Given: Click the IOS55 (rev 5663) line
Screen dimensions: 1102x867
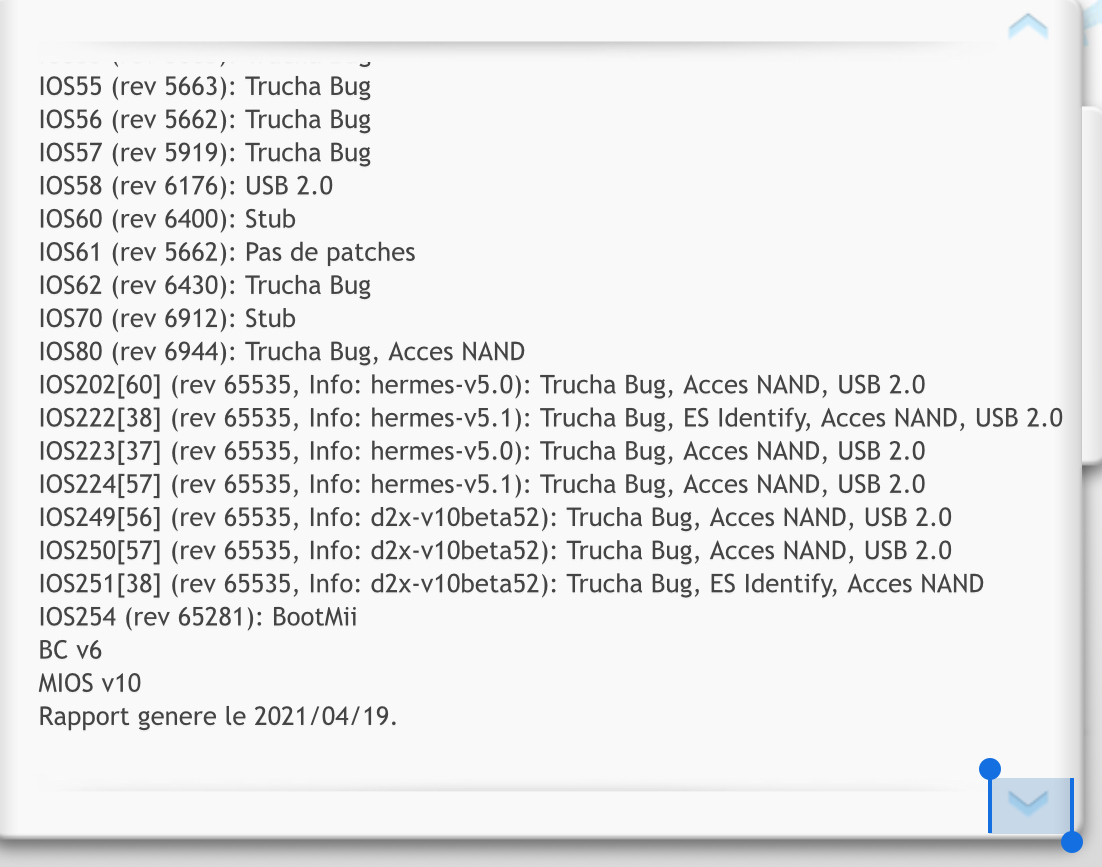Looking at the screenshot, I should pos(205,86).
